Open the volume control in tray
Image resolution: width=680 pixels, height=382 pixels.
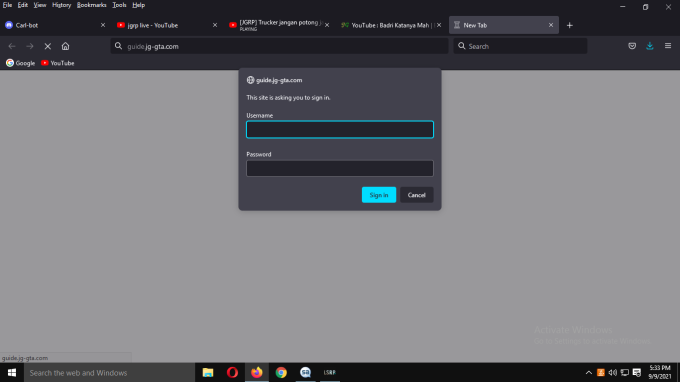(612, 372)
